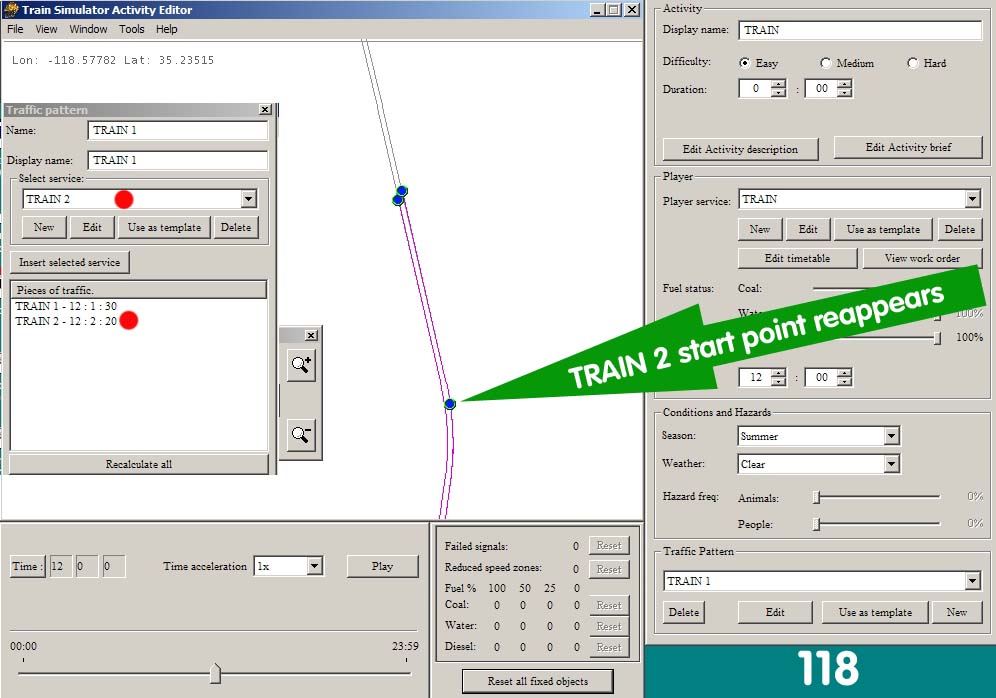The width and height of the screenshot is (996, 698).
Task: Open the Tools menu
Action: click(131, 29)
